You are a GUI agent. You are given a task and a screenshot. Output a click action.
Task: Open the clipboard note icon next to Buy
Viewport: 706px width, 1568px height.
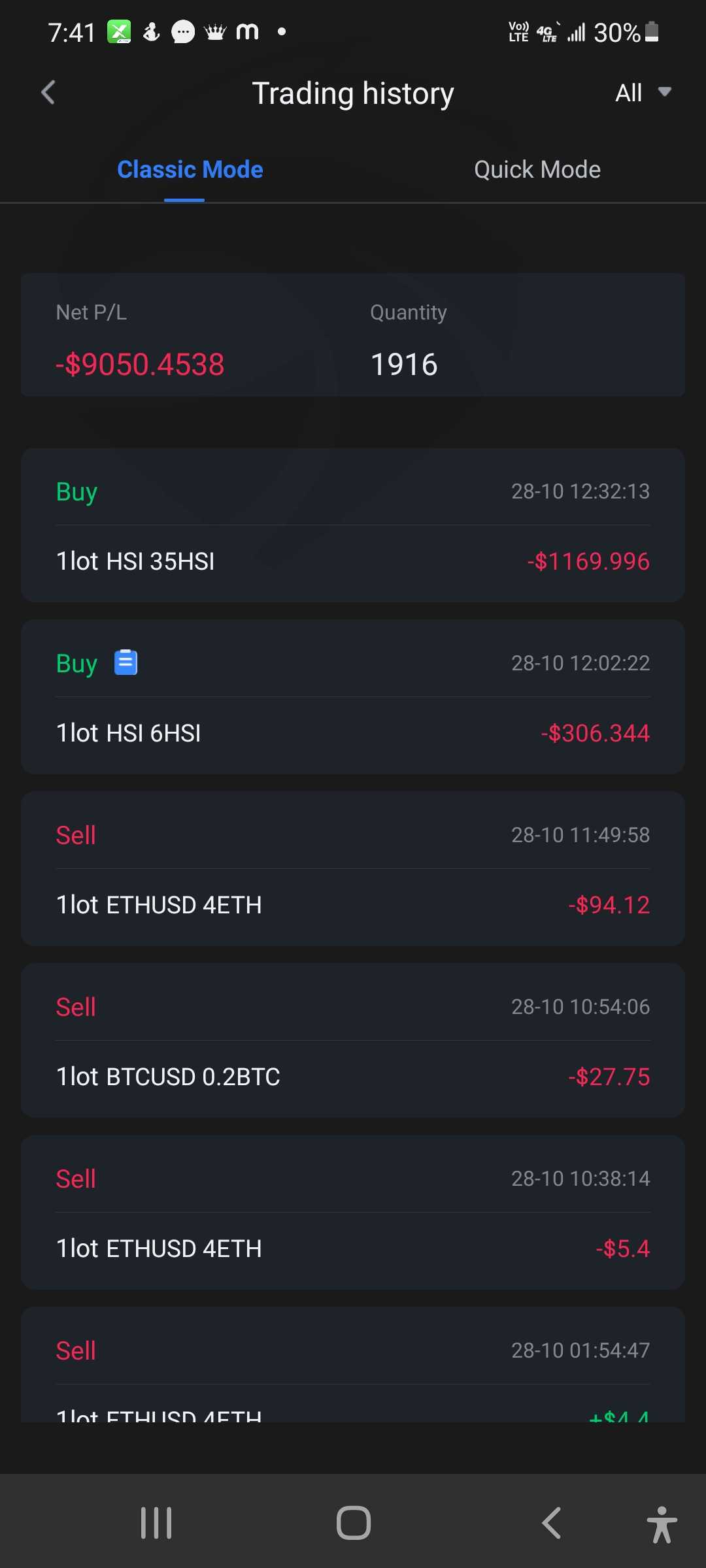tap(126, 662)
